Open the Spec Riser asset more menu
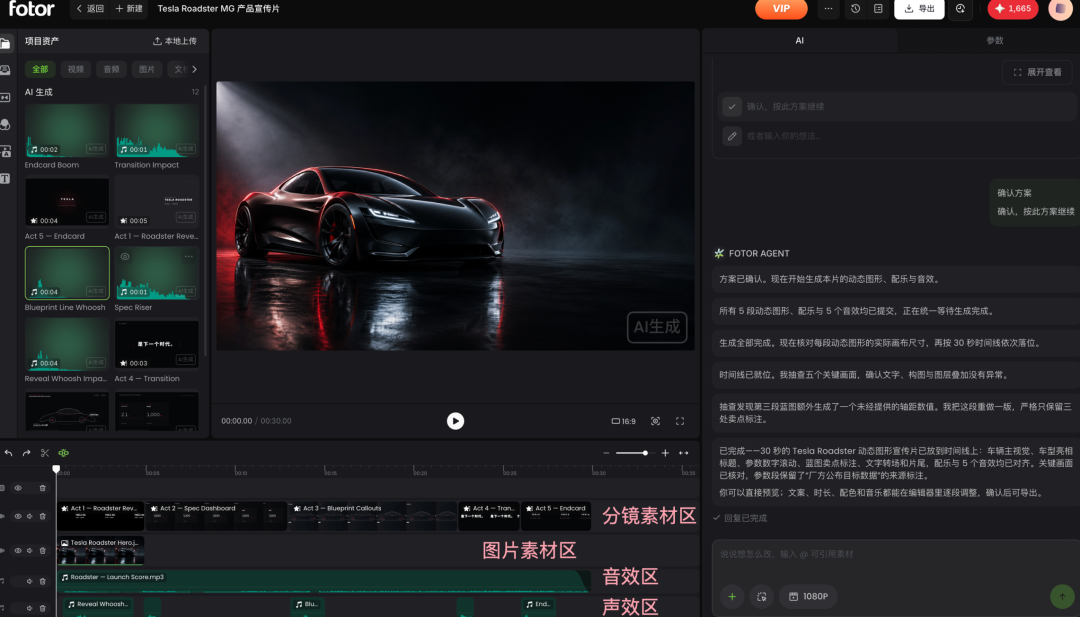The height and width of the screenshot is (617, 1080). (x=188, y=256)
